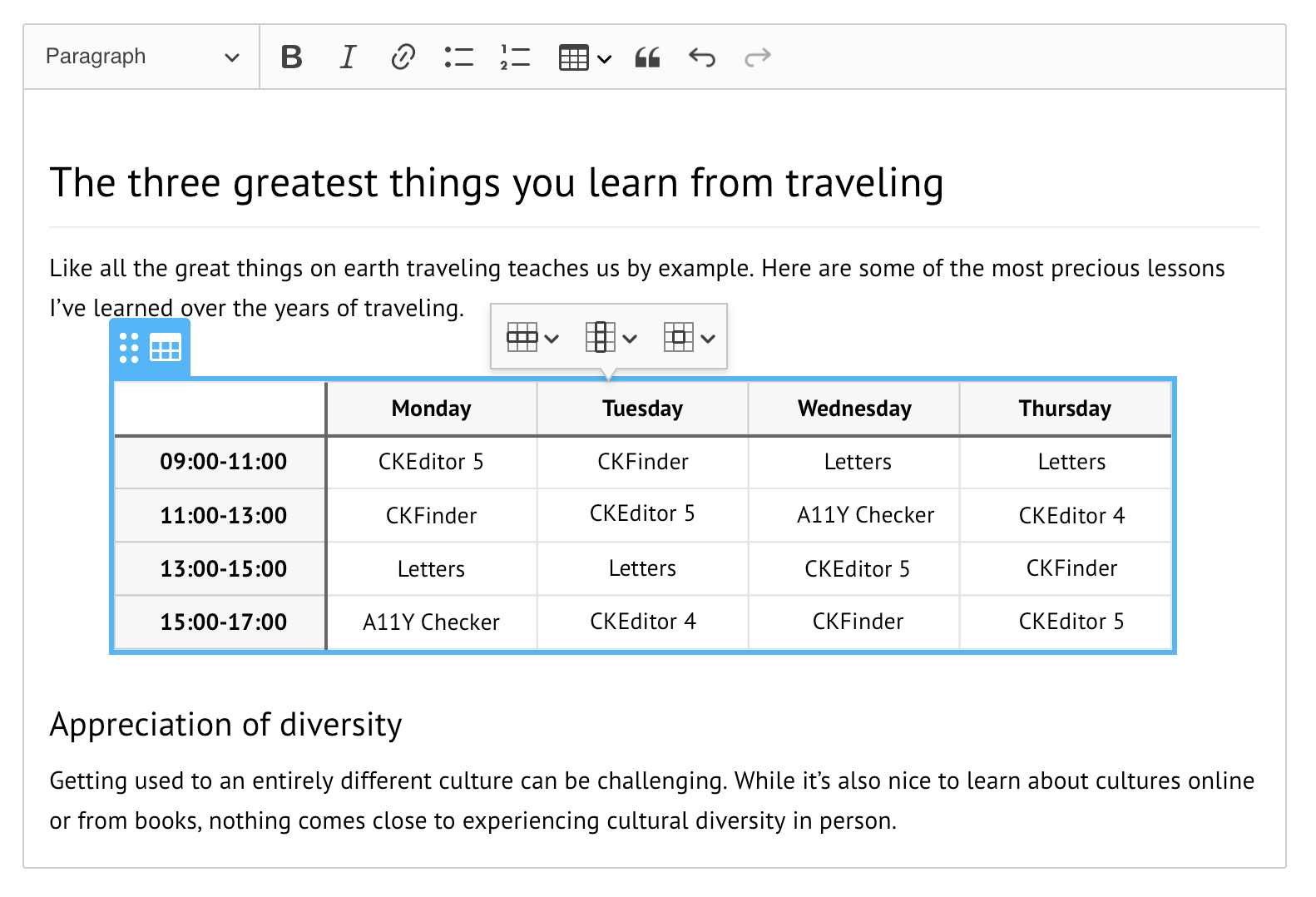The image size is (1316, 897).
Task: Click the CKEditor 5 cell at Monday 09:00
Action: 432,462
